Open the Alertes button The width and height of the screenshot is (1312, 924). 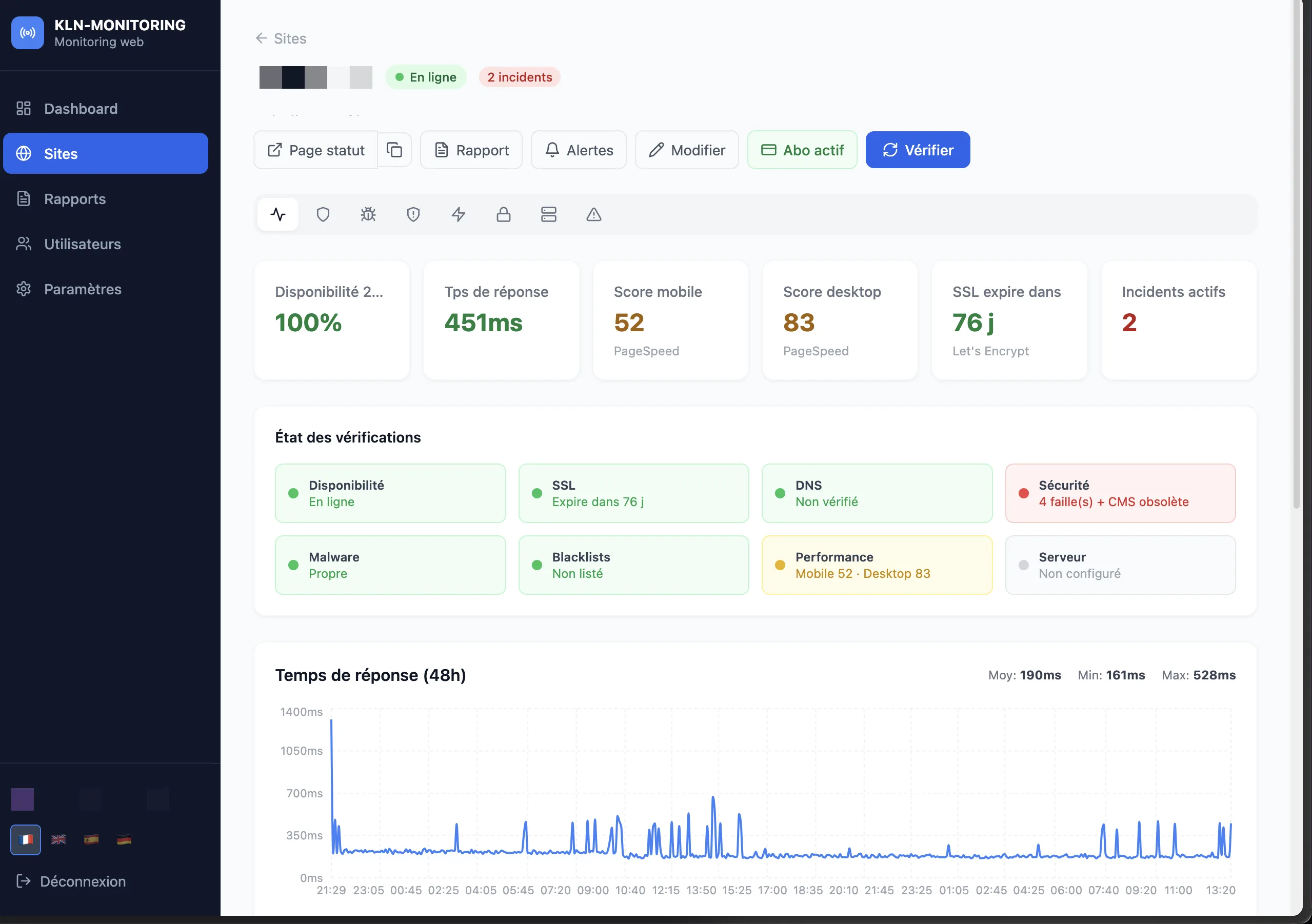tap(579, 150)
